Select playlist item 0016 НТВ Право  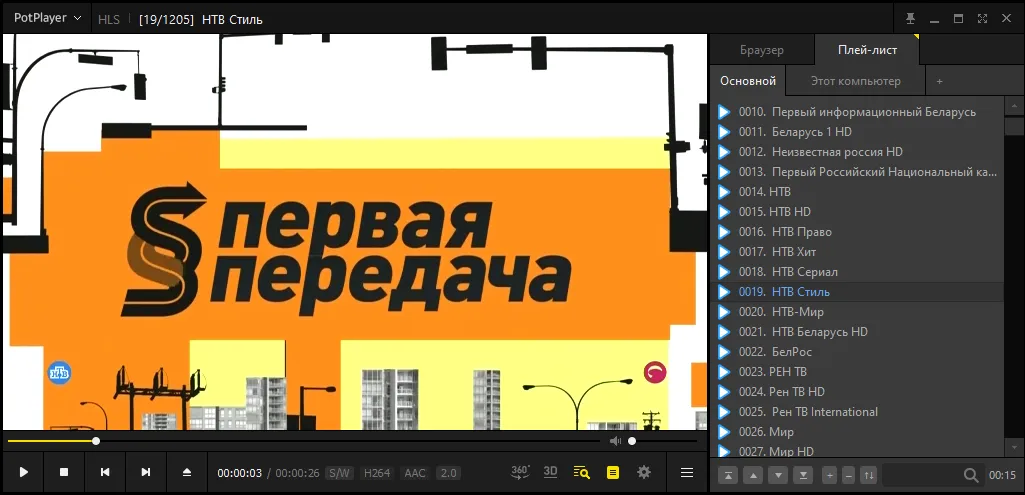[x=857, y=231]
